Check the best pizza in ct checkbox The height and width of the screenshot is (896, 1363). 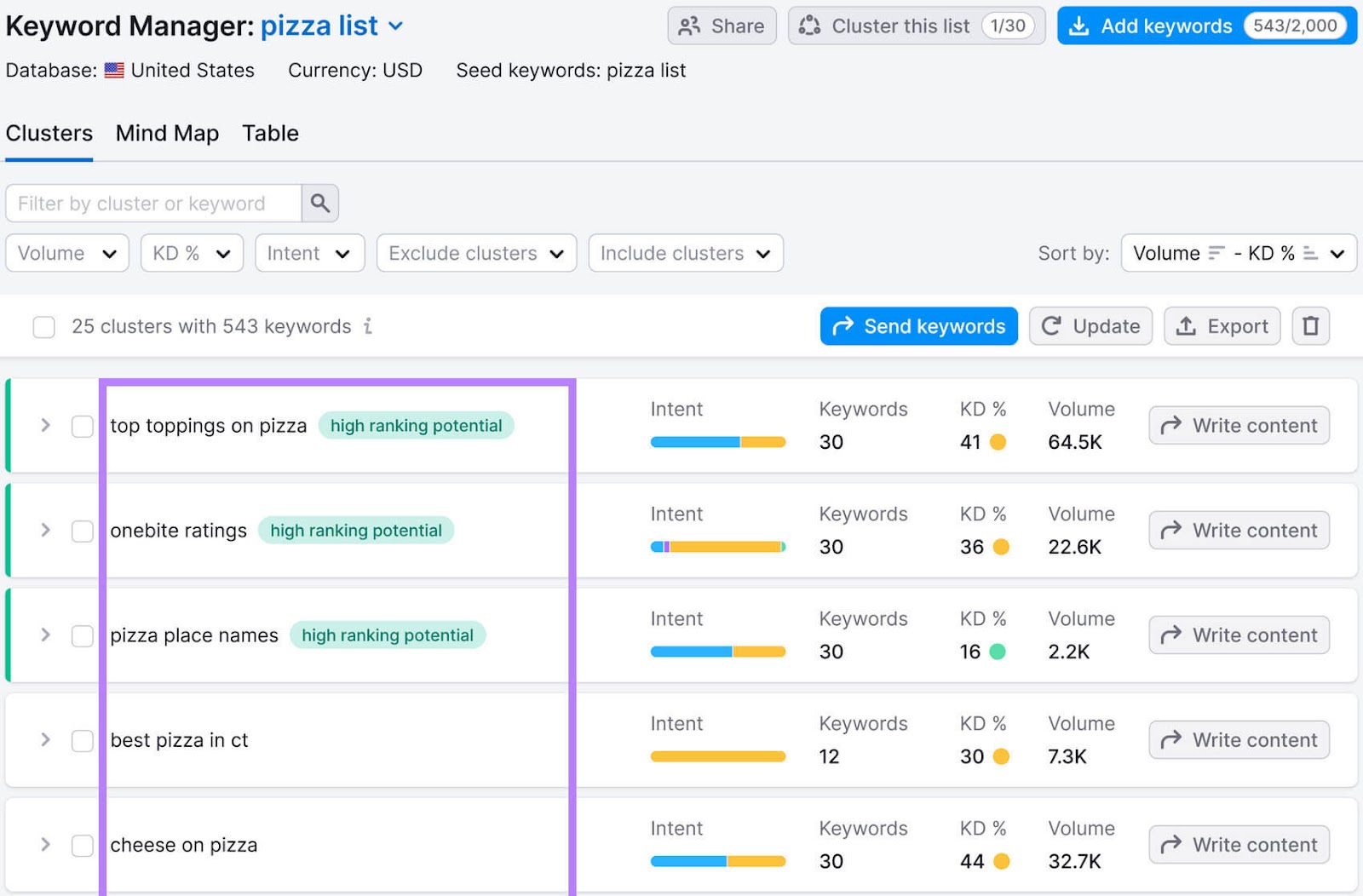(83, 740)
